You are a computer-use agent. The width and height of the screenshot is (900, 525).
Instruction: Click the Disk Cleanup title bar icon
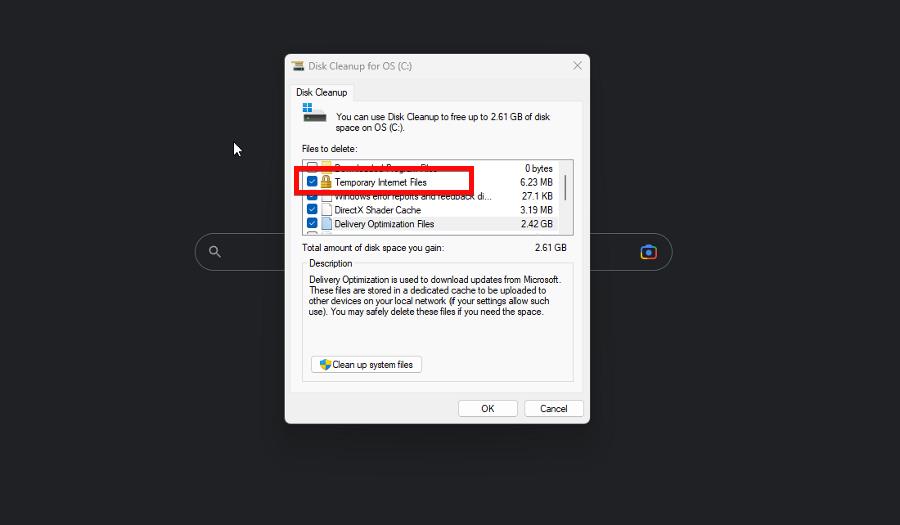297,66
